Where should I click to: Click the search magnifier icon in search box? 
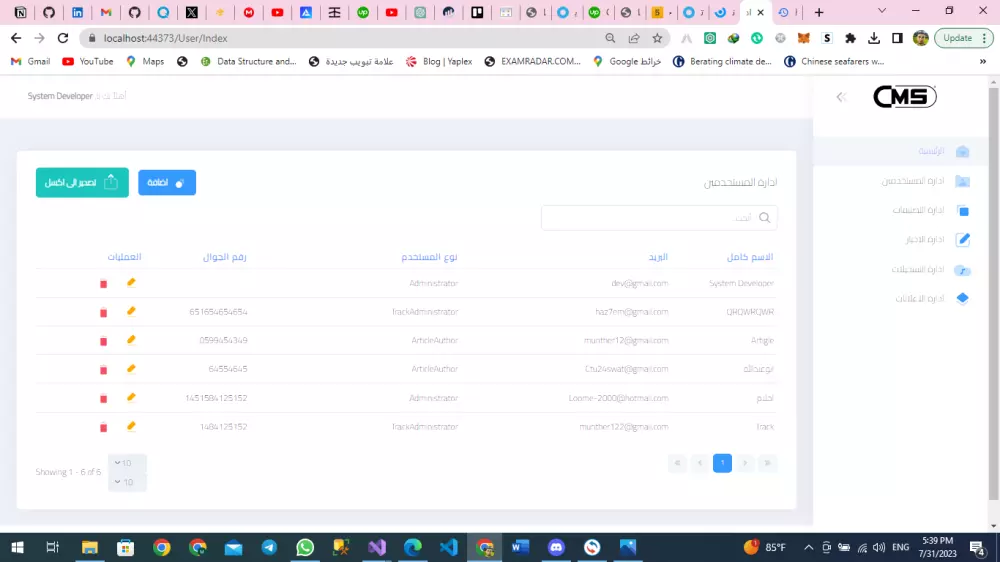point(764,218)
